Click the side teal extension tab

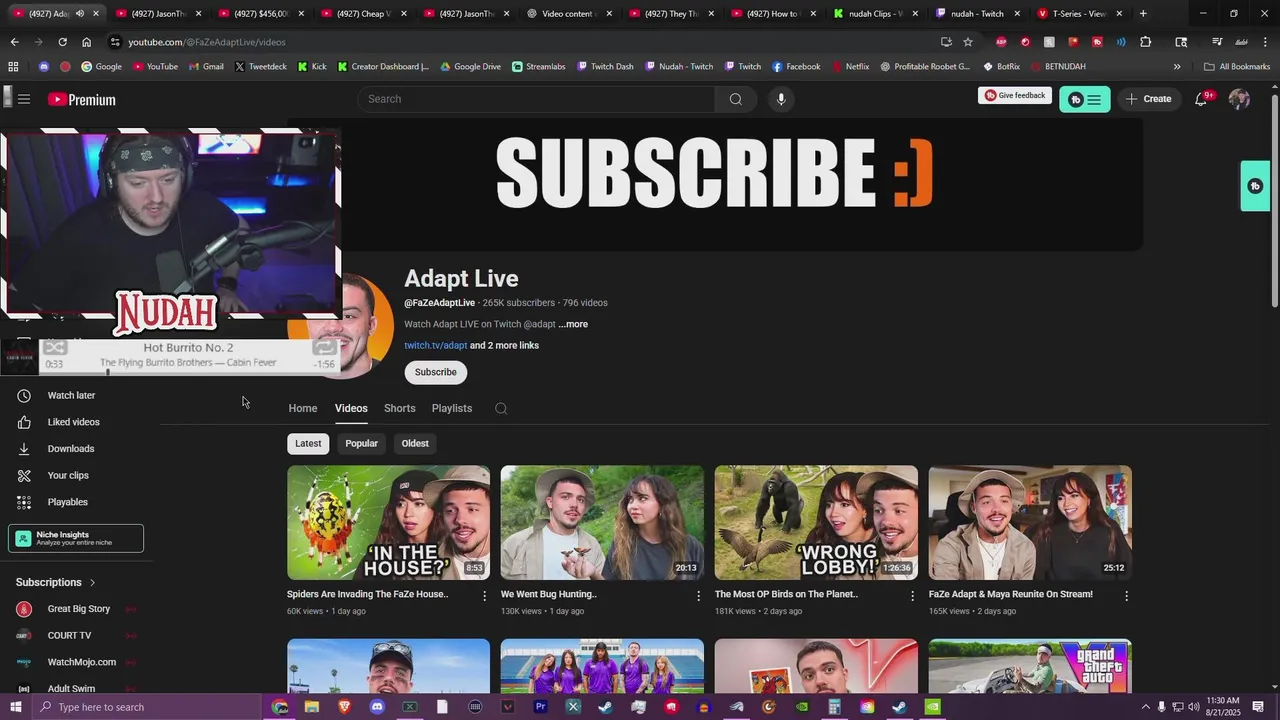click(x=1255, y=186)
